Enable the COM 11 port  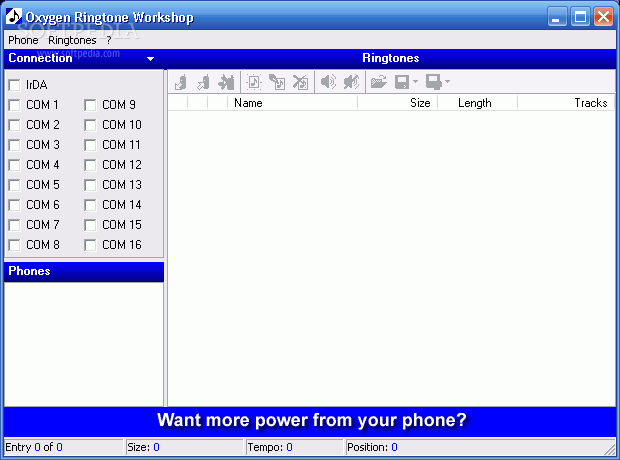90,145
